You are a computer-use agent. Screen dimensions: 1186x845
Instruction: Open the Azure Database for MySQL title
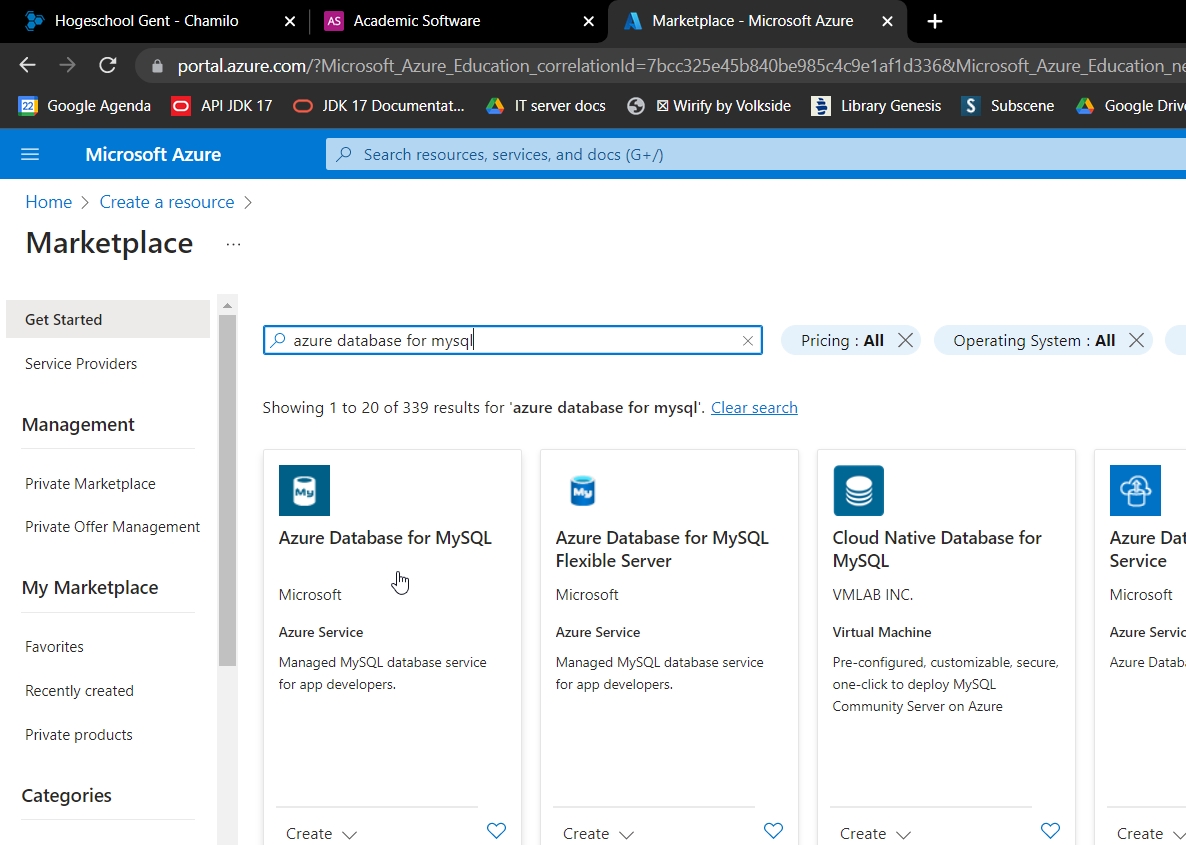385,538
